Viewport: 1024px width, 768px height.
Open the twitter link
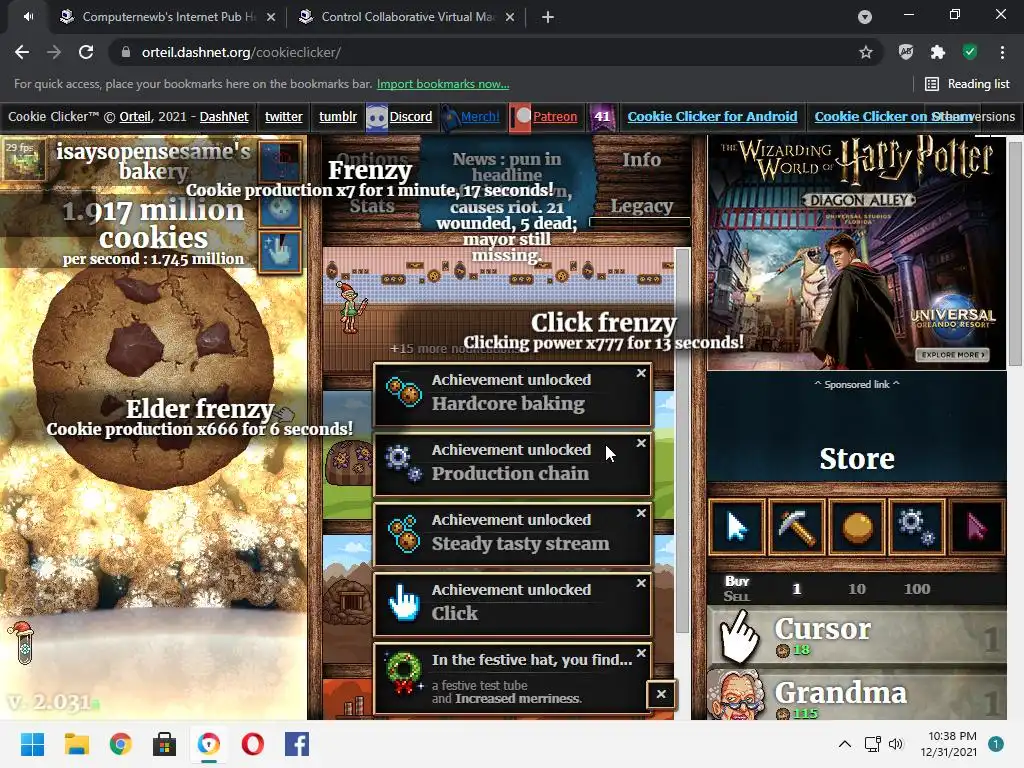click(x=283, y=116)
